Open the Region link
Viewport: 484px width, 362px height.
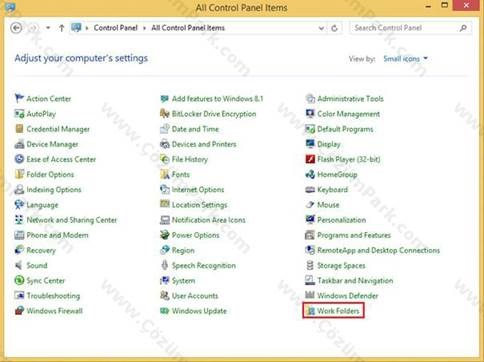click(183, 250)
